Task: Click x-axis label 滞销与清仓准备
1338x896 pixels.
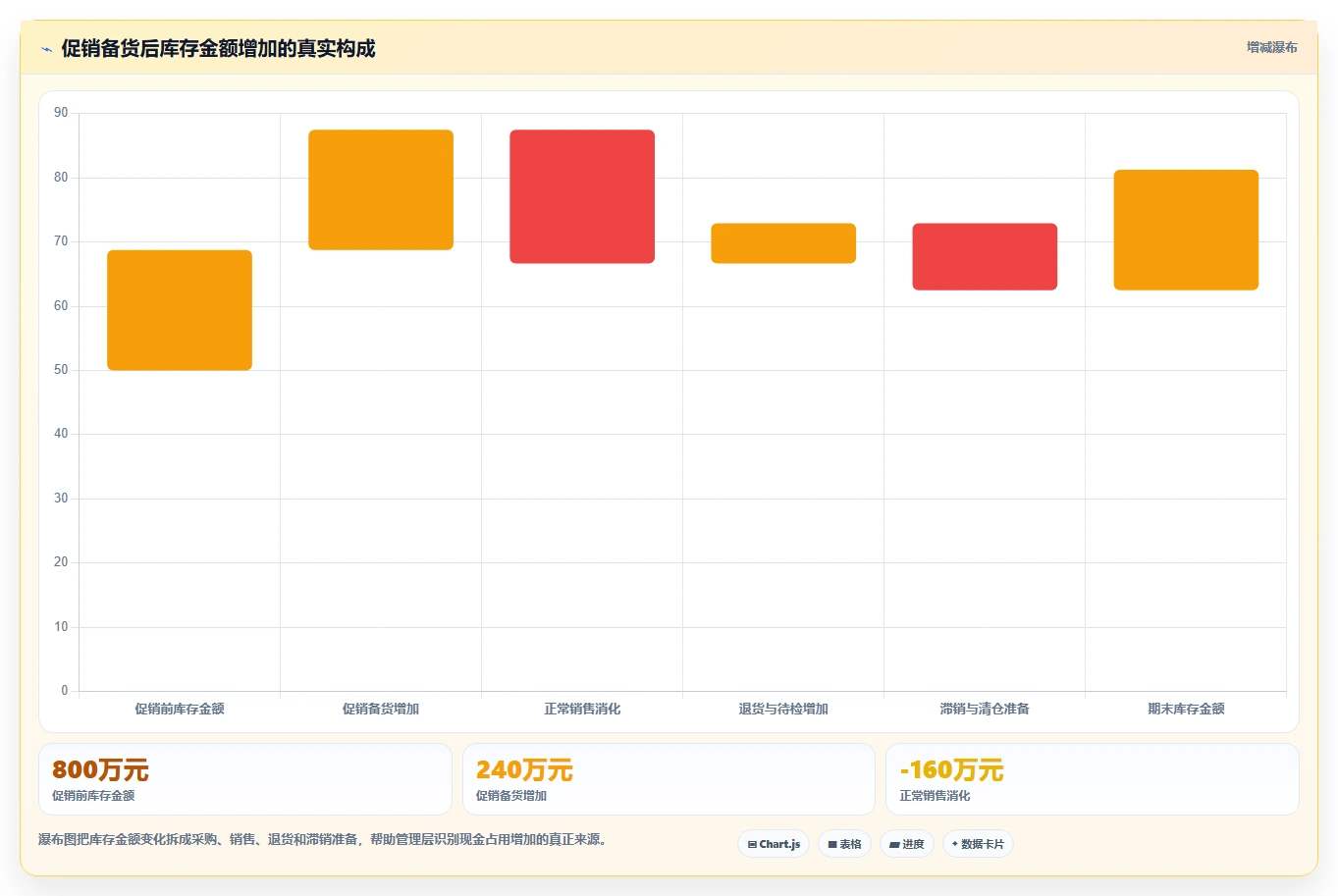Action: (x=985, y=709)
